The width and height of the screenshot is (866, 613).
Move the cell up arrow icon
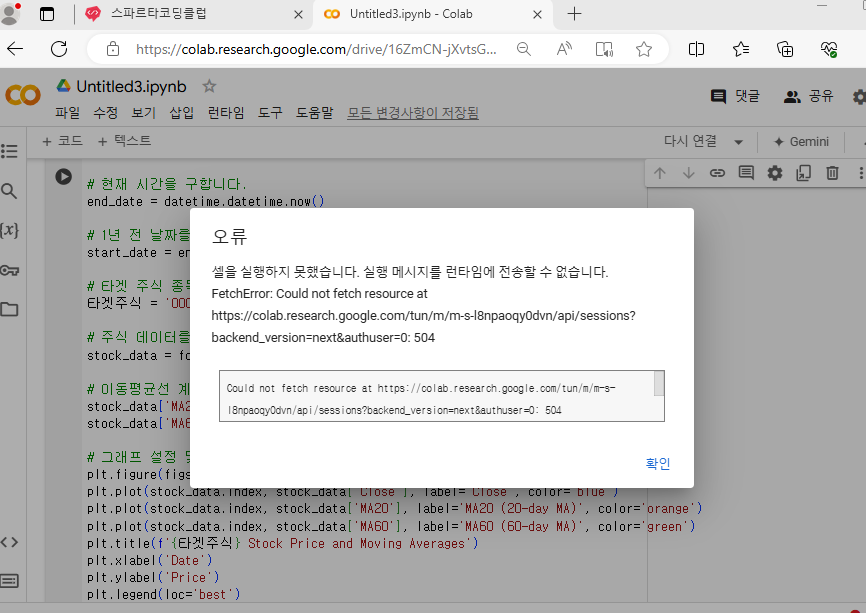click(659, 173)
